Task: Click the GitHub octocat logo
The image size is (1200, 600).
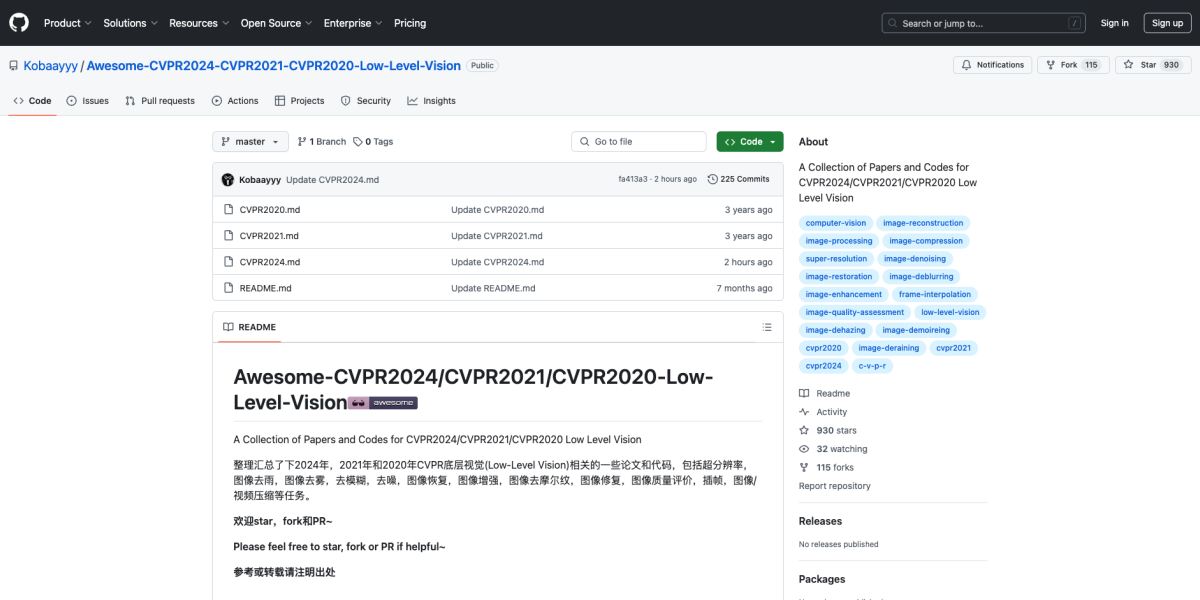Action: point(18,22)
